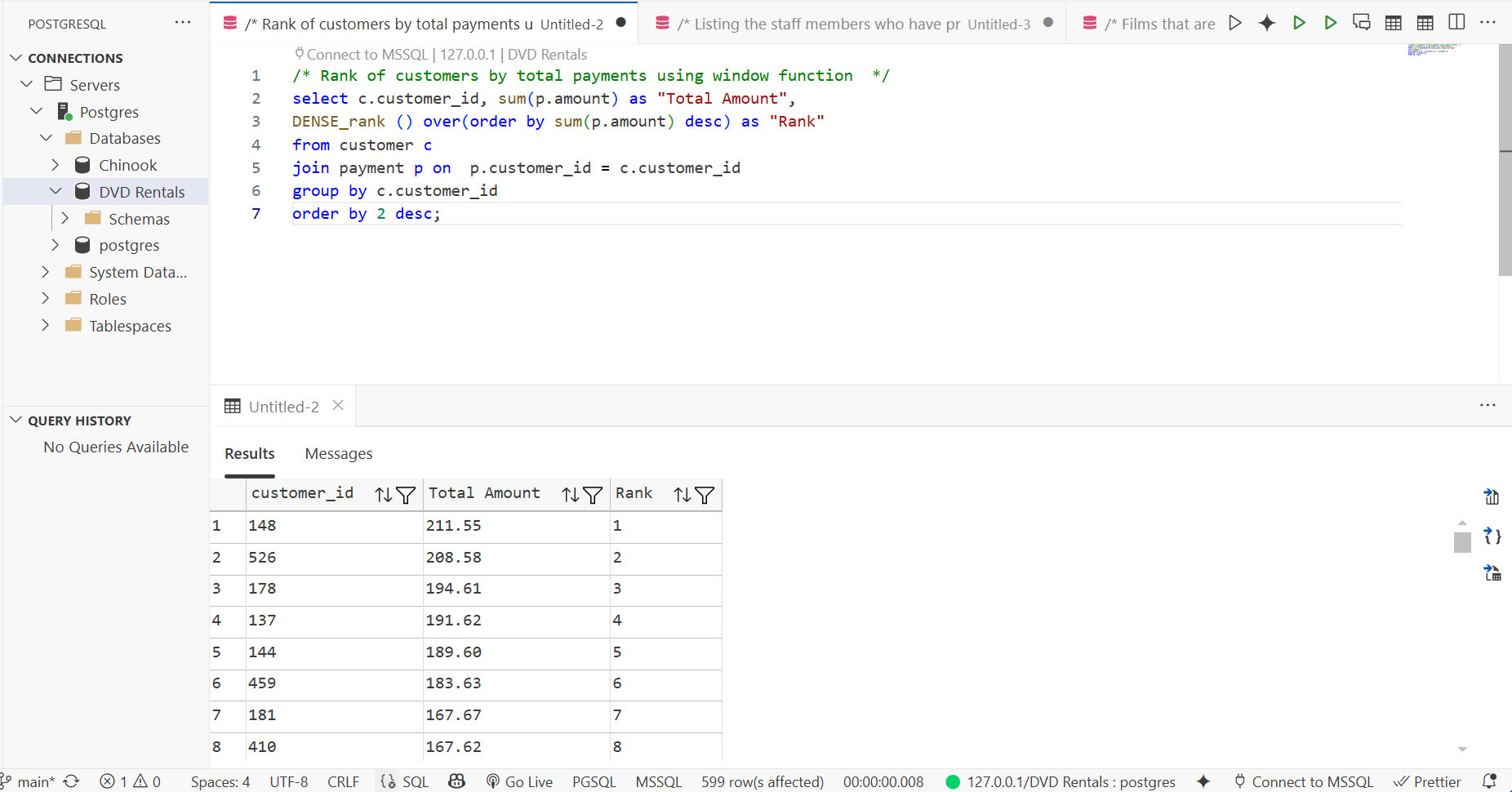Switch to the Films that are tab
The image size is (1512, 792).
(x=1147, y=23)
